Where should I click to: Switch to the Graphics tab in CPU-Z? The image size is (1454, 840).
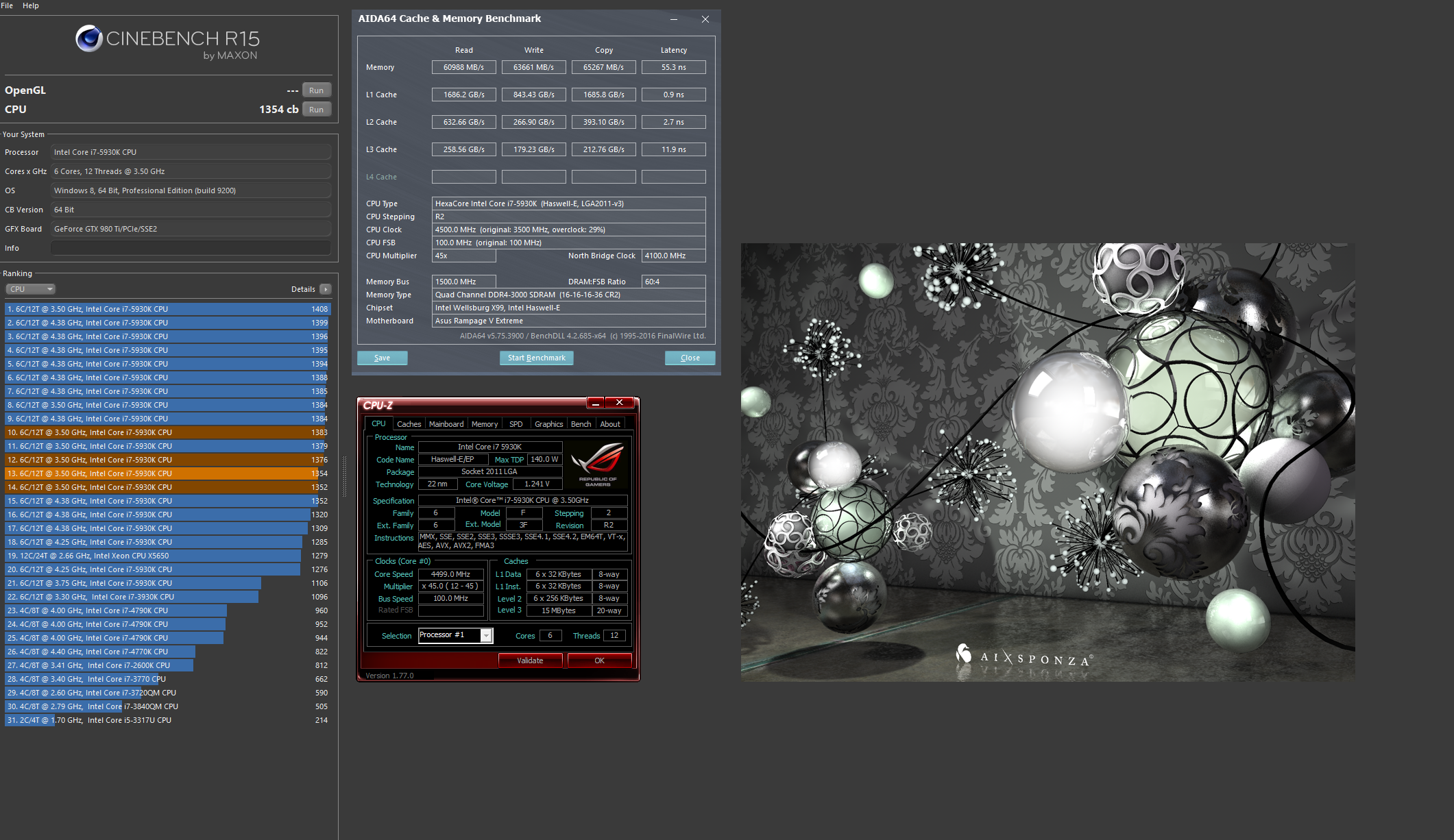tap(549, 424)
